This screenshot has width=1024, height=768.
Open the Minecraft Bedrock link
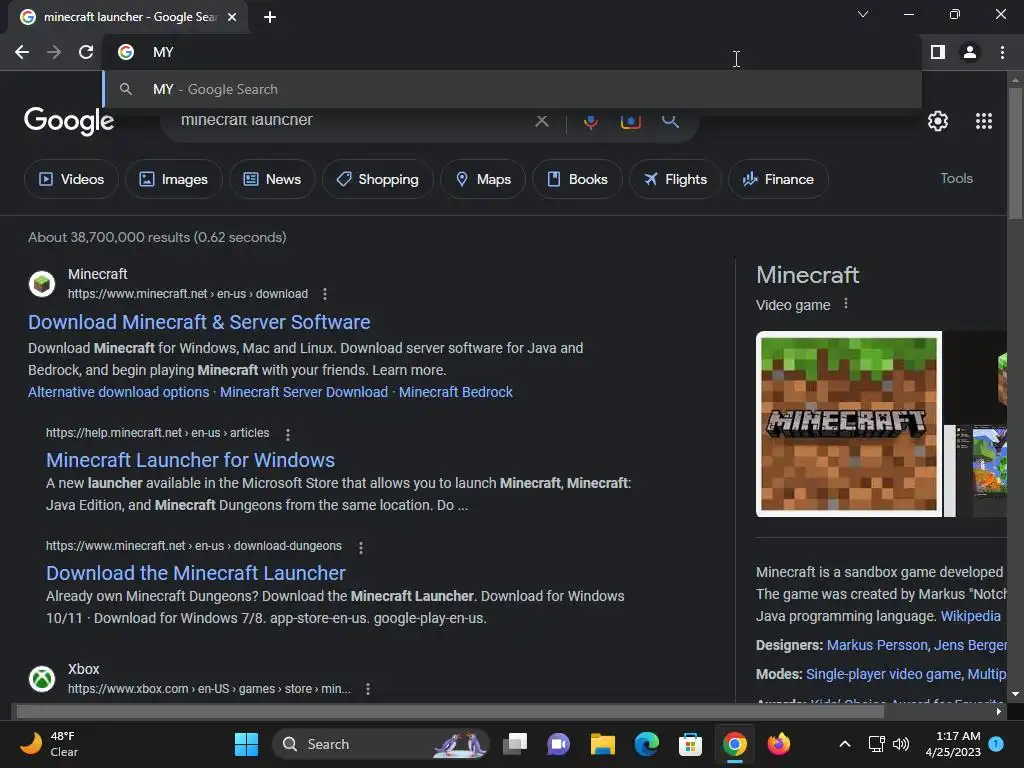coord(456,392)
